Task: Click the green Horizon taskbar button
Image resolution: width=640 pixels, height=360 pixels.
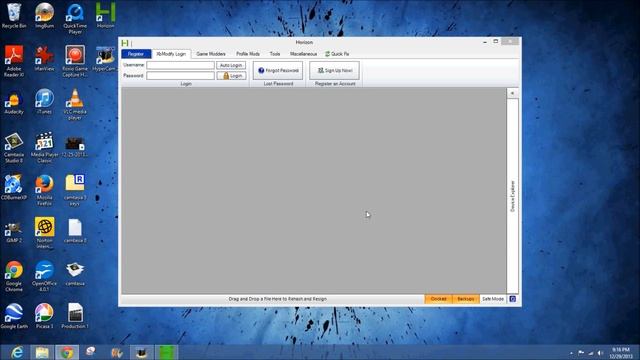Action: [x=167, y=352]
